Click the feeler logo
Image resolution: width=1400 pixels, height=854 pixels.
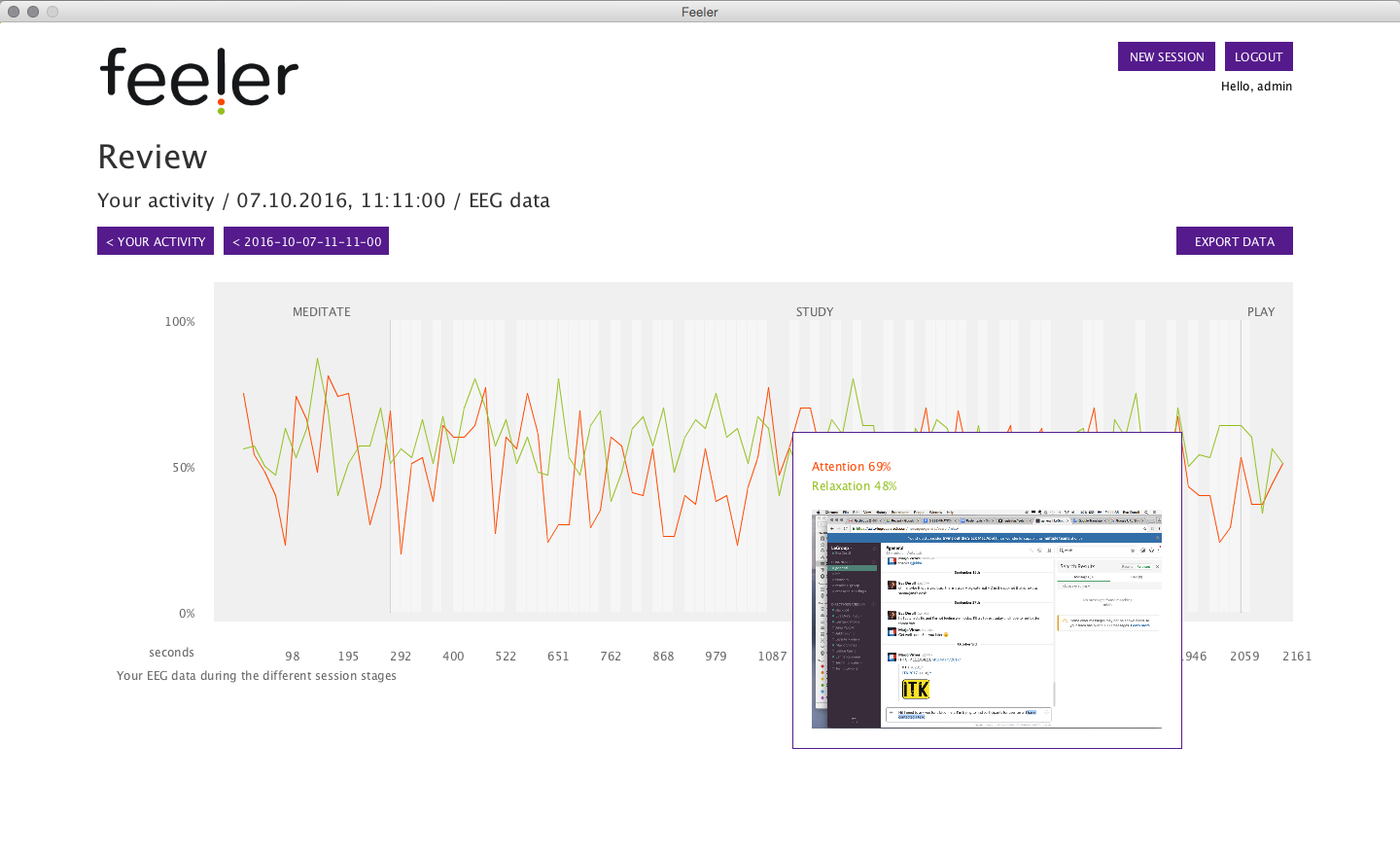[x=199, y=80]
